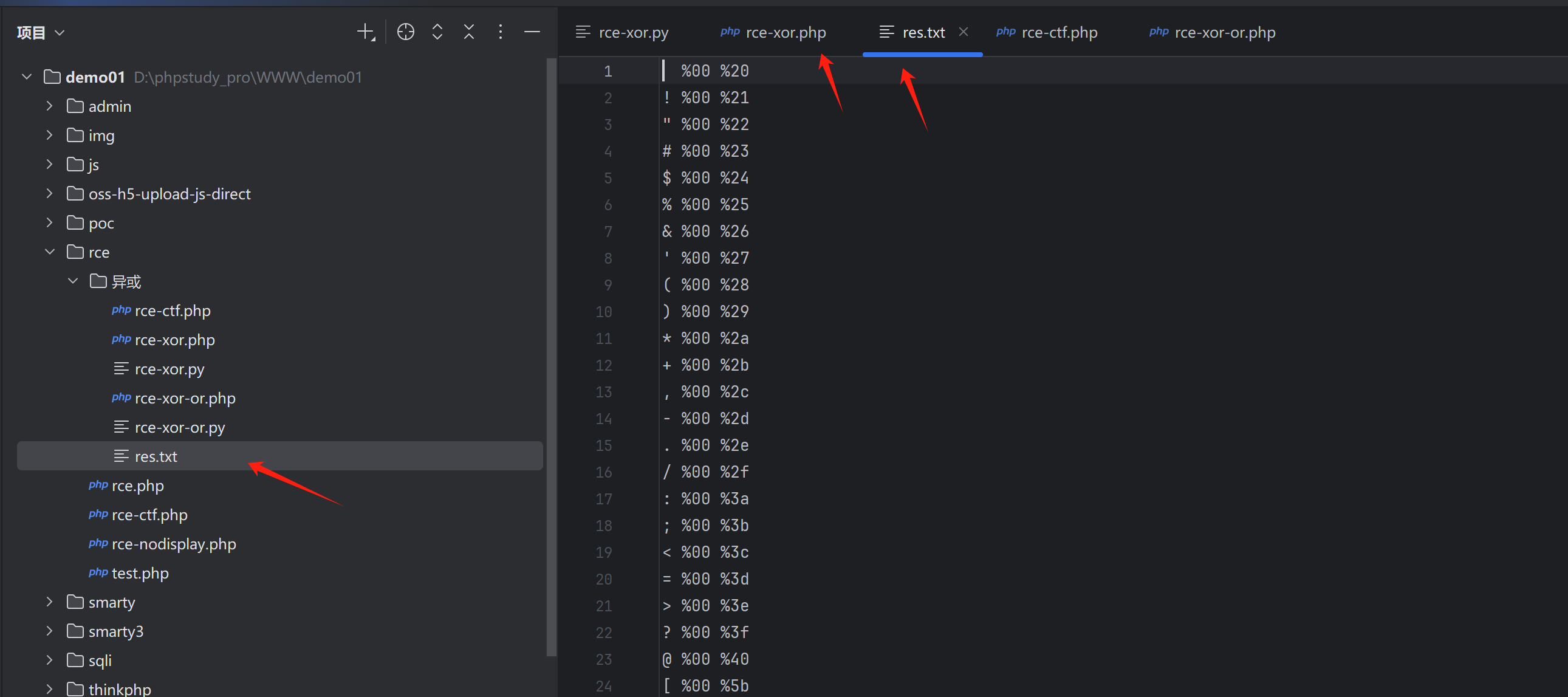Click the locate opened file crosshair icon
The width and height of the screenshot is (1568, 697).
coord(405,32)
